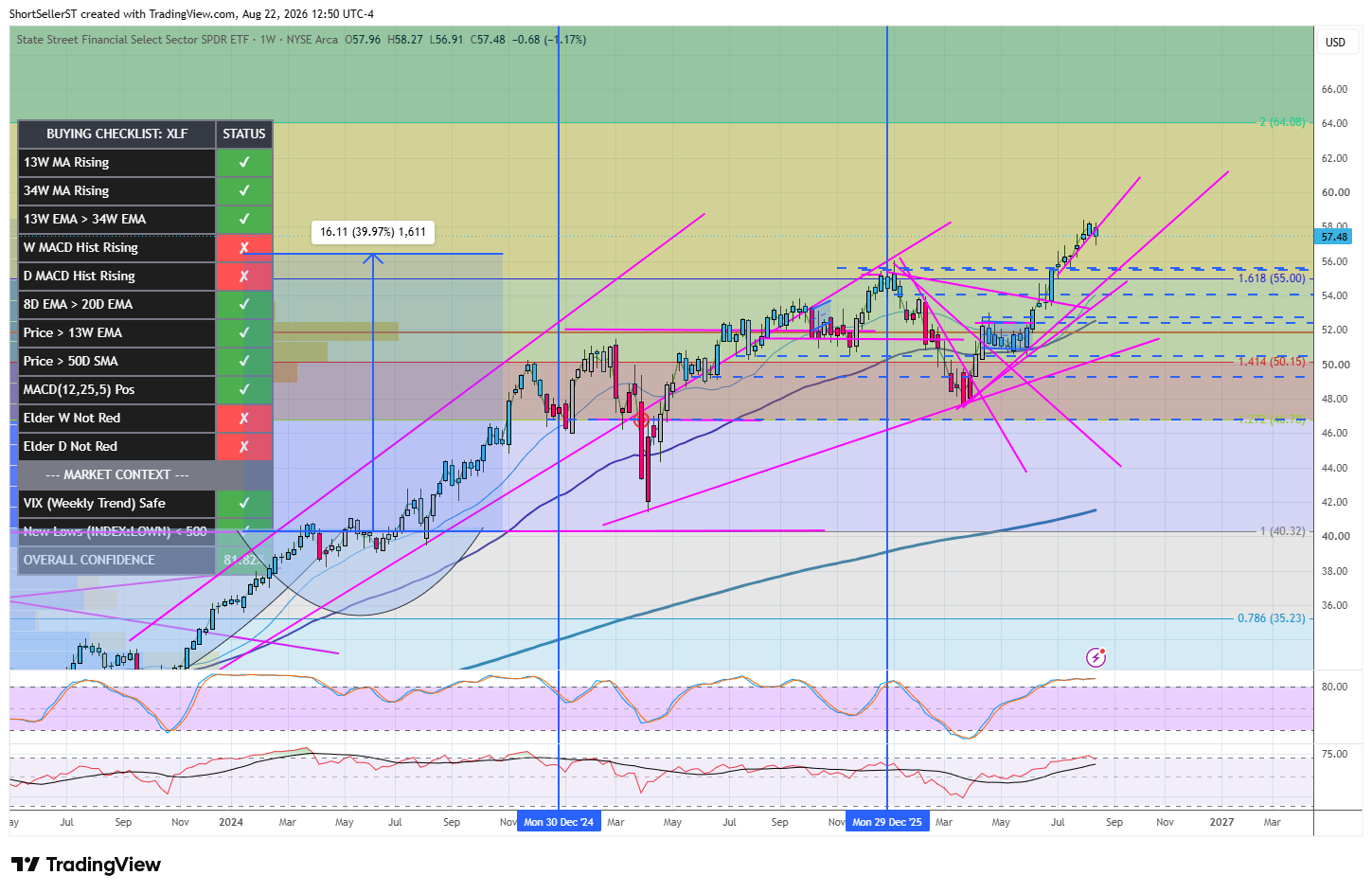Click the STATUS column header
This screenshot has width=1372, height=893.
(244, 134)
